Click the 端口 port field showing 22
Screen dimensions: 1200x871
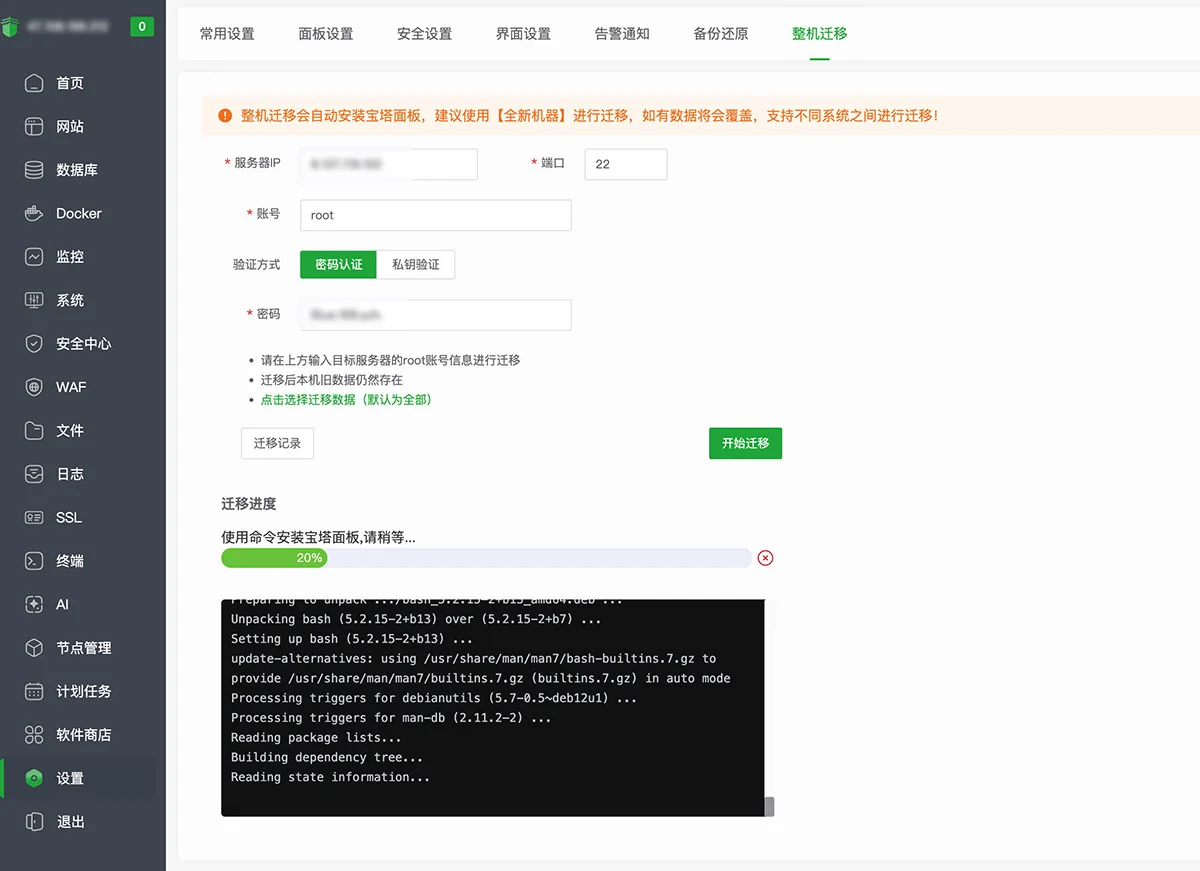(x=626, y=164)
